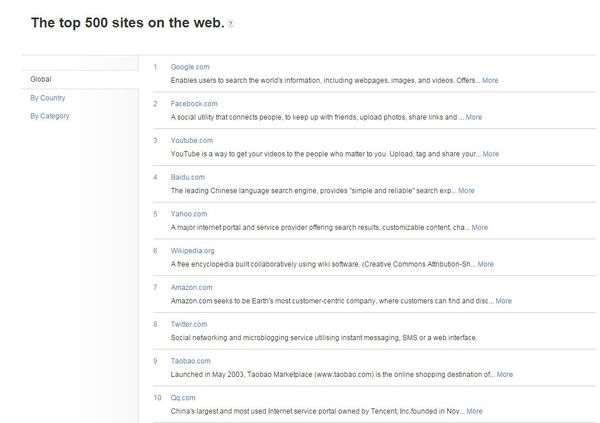Open the Youtube.com site link
The image size is (600, 423).
click(x=192, y=140)
